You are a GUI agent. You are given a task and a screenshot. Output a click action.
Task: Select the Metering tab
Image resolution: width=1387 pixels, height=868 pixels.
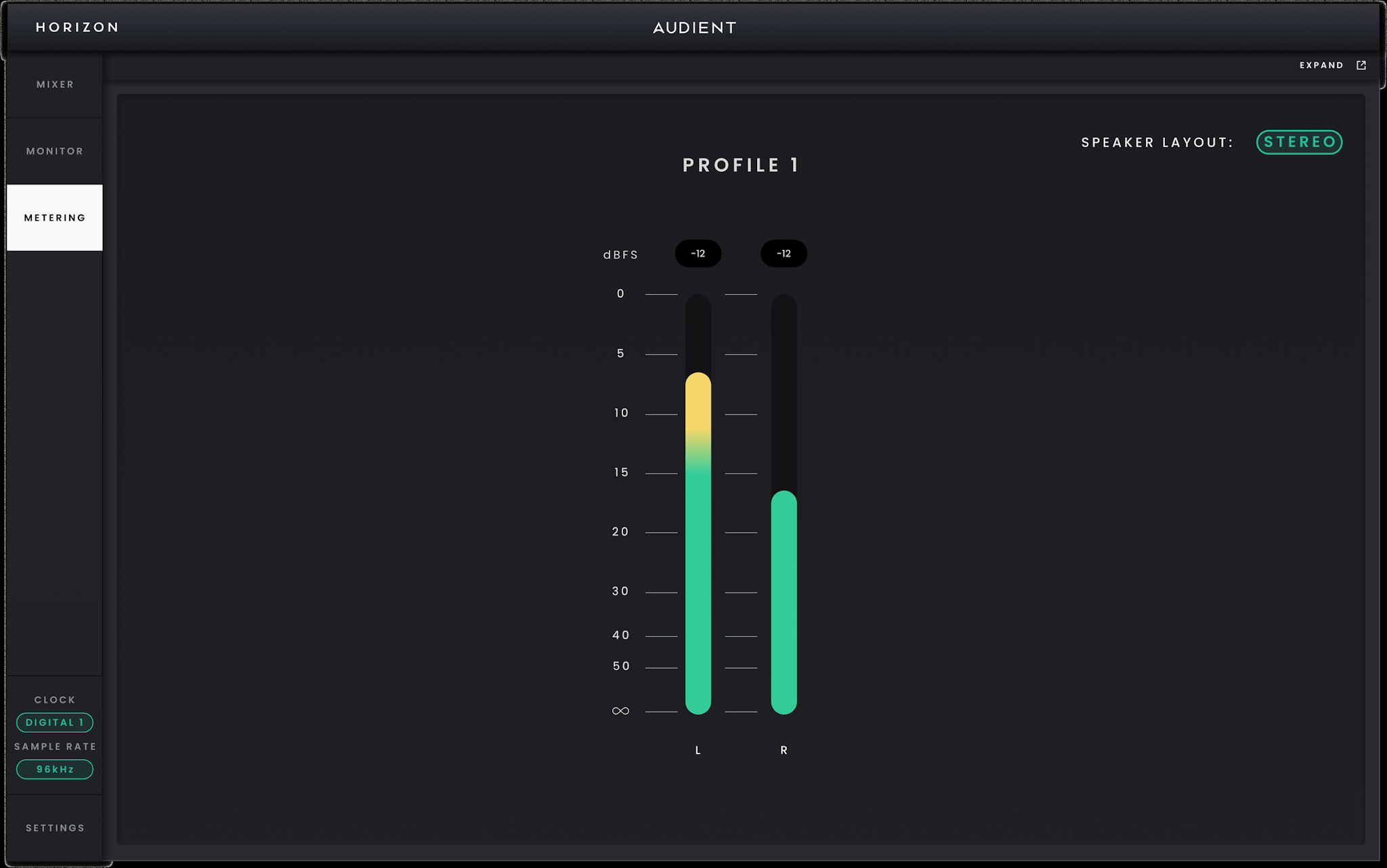coord(55,218)
